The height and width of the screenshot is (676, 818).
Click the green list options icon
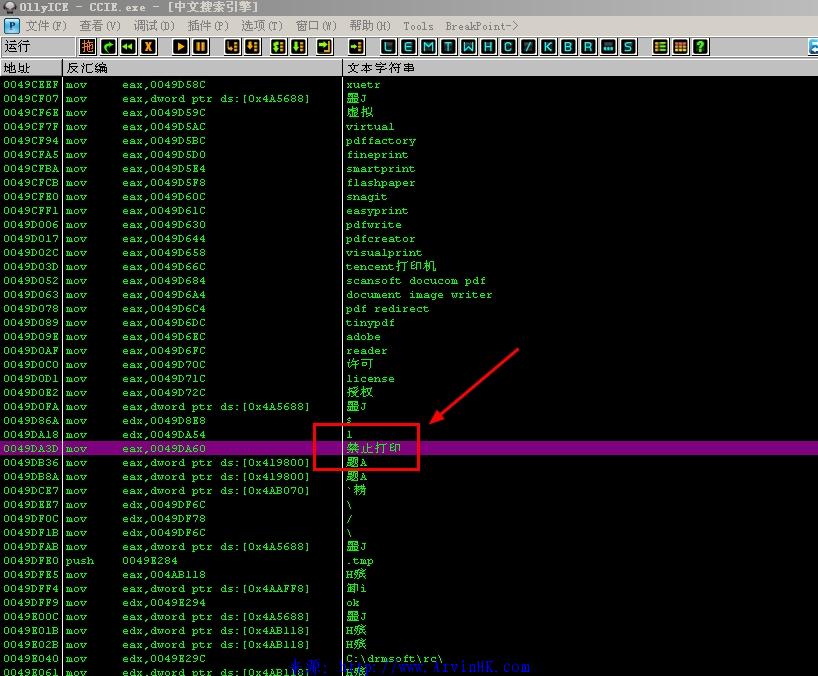click(x=660, y=47)
